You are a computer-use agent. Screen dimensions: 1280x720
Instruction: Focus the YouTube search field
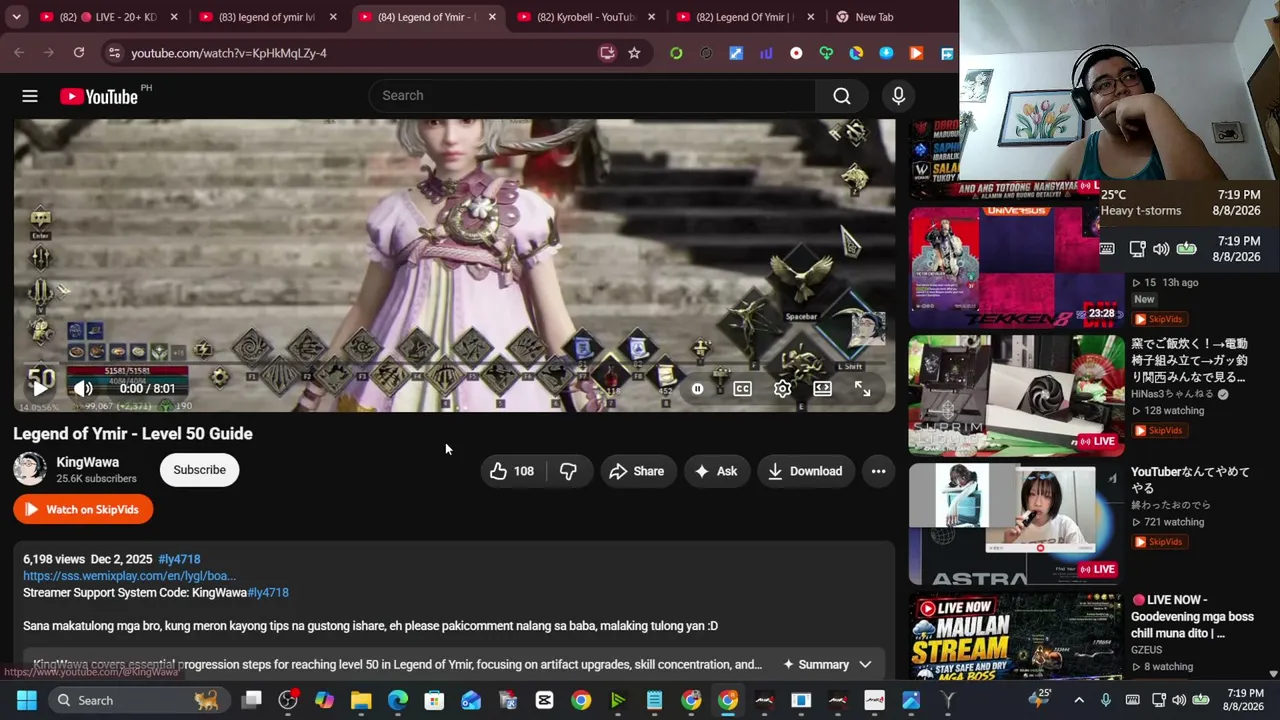point(592,96)
